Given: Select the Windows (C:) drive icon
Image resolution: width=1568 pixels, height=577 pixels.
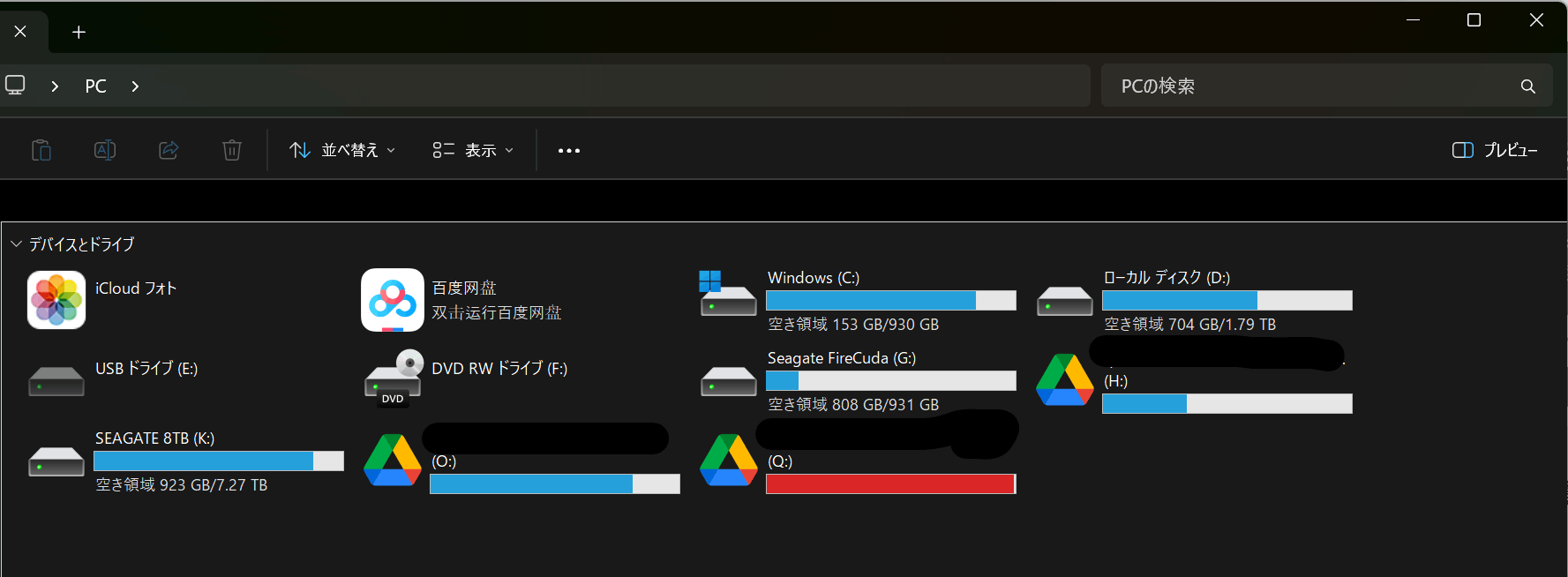Looking at the screenshot, I should coord(727,294).
